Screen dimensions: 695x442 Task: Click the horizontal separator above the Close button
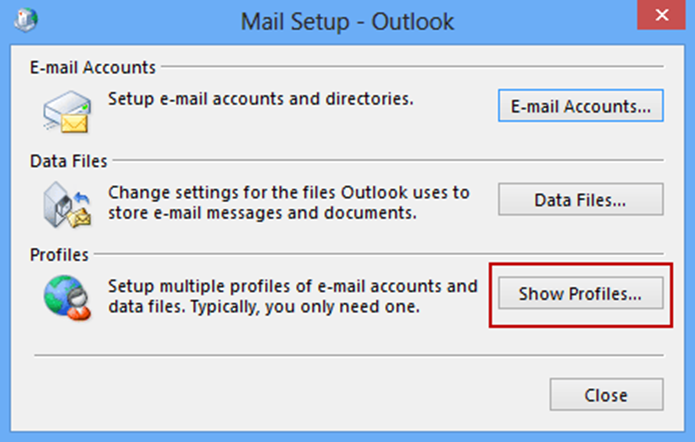tap(349, 355)
